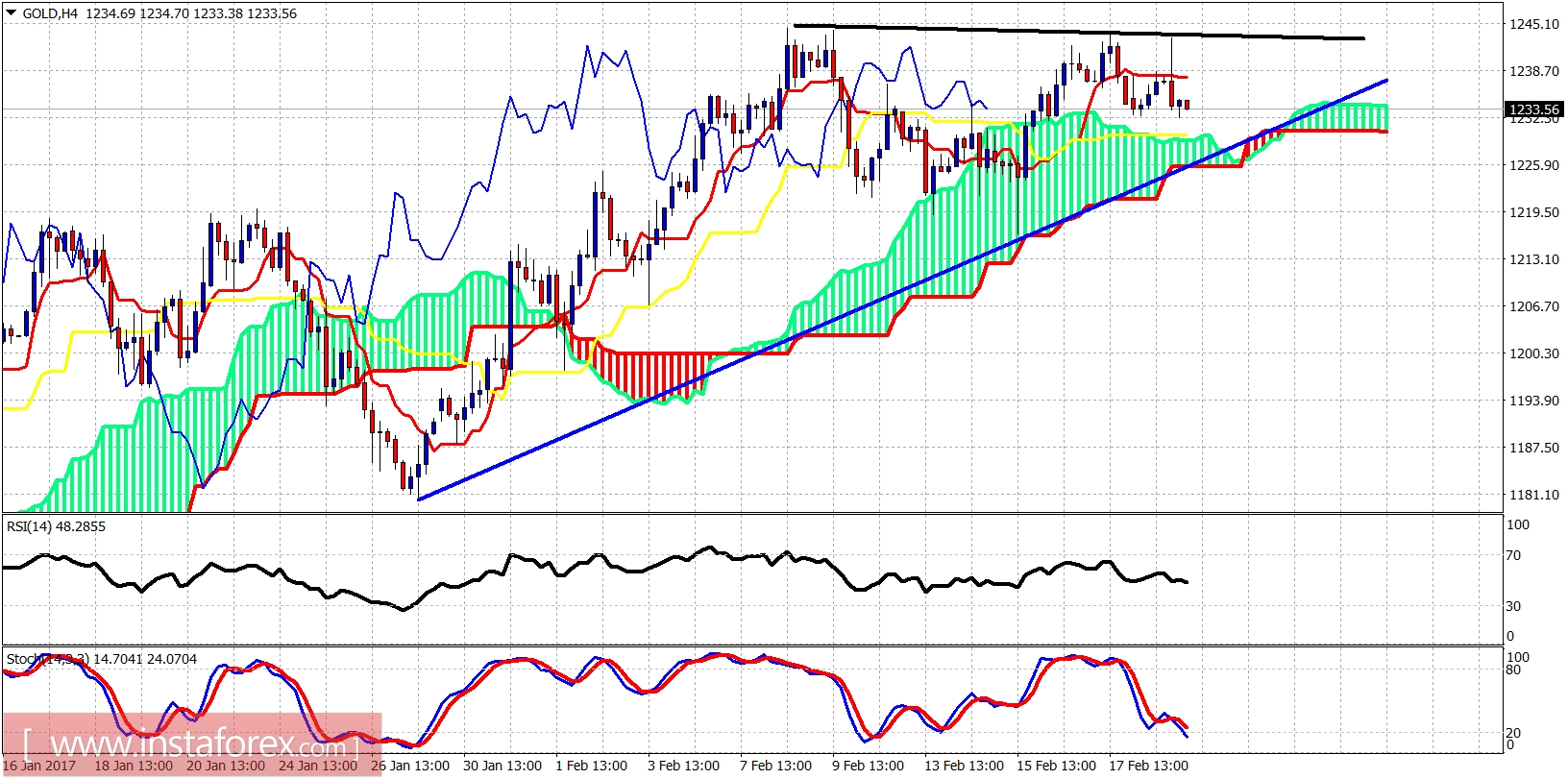Click the 1193.90 price axis label
1568x779 pixels.
[x=1534, y=401]
